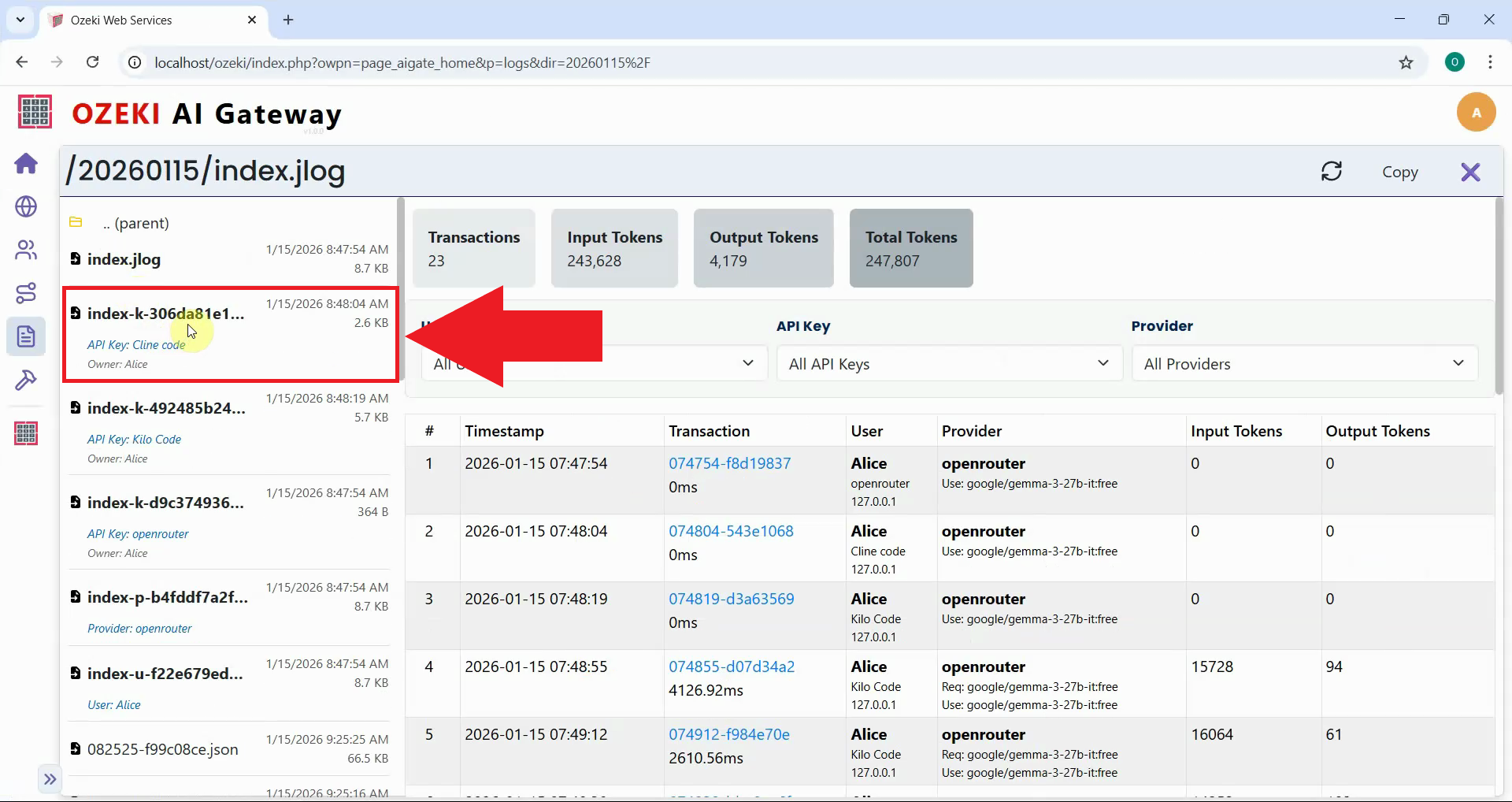Select the Home icon in the sidebar
Image resolution: width=1512 pixels, height=802 pixels.
(26, 164)
